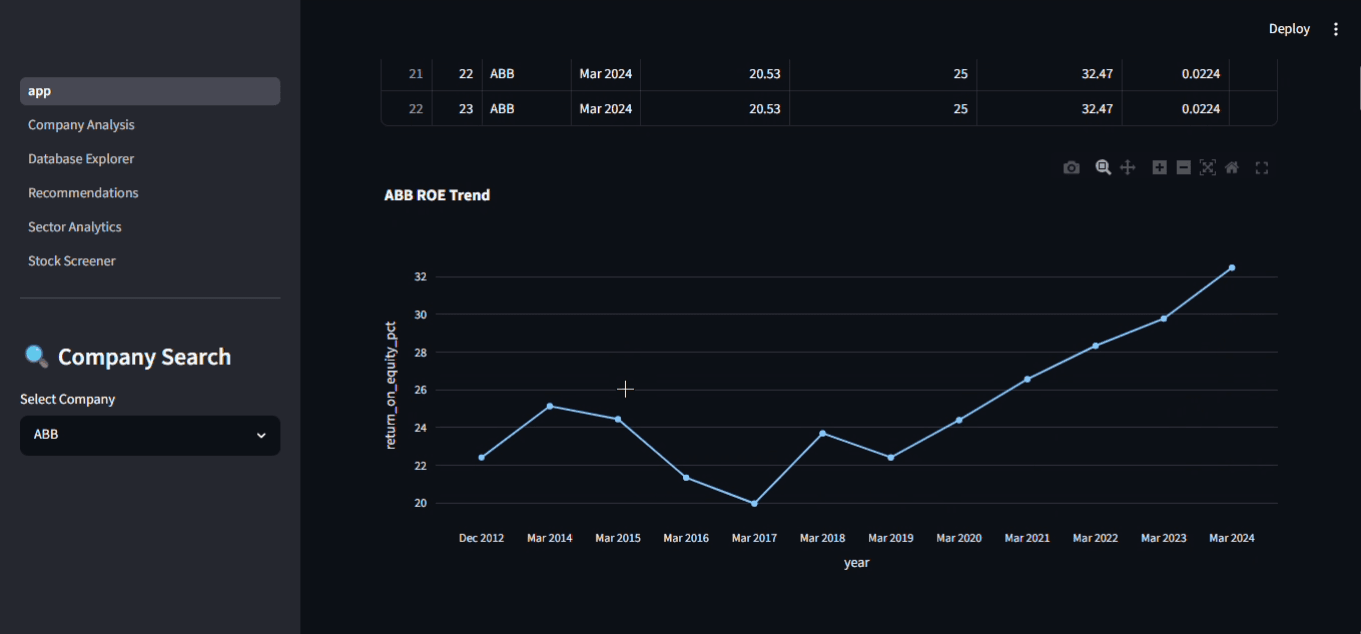Click the 'year' x-axis title
The image size is (1361, 634).
pos(857,563)
